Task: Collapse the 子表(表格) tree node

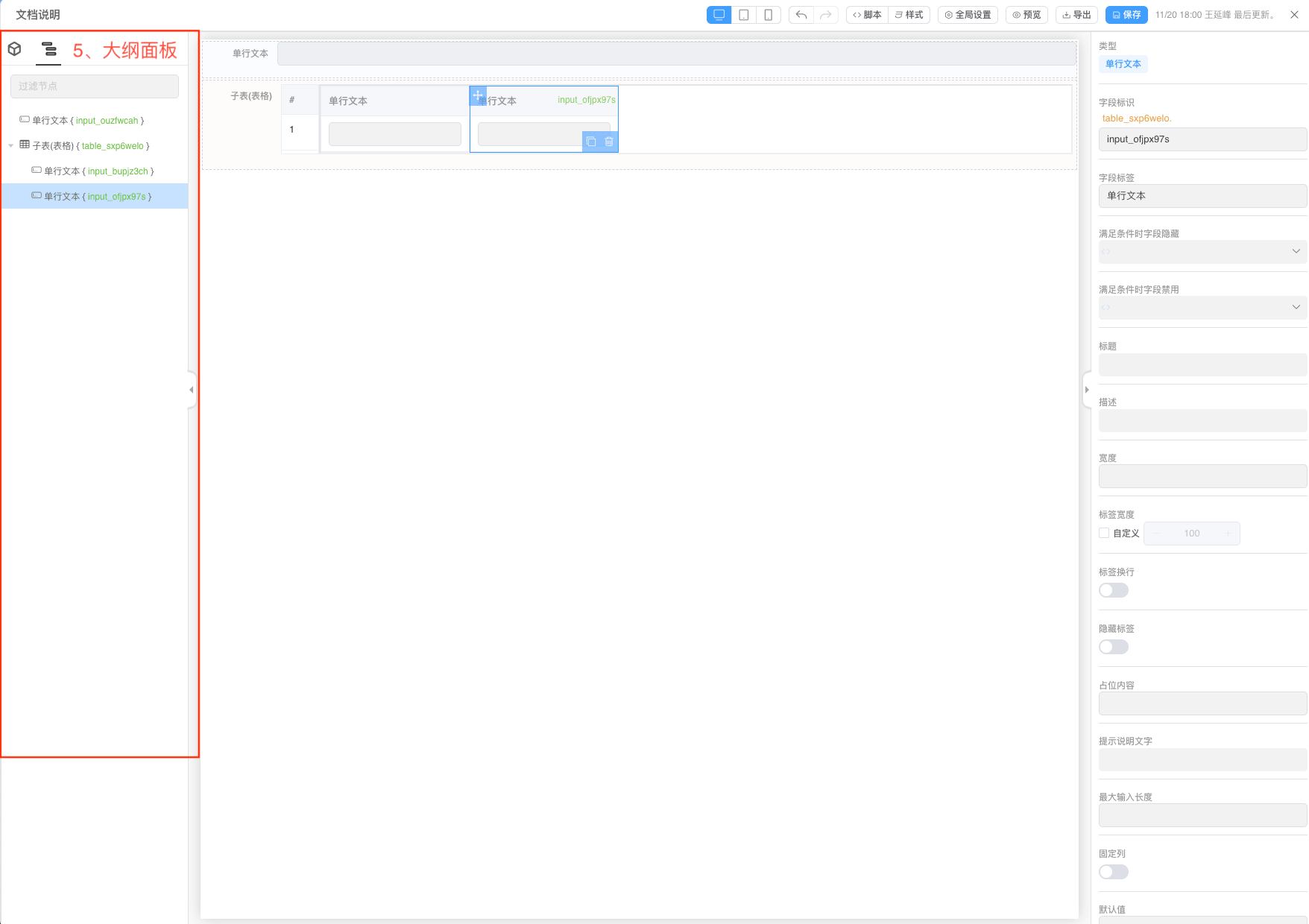Action: (x=11, y=146)
